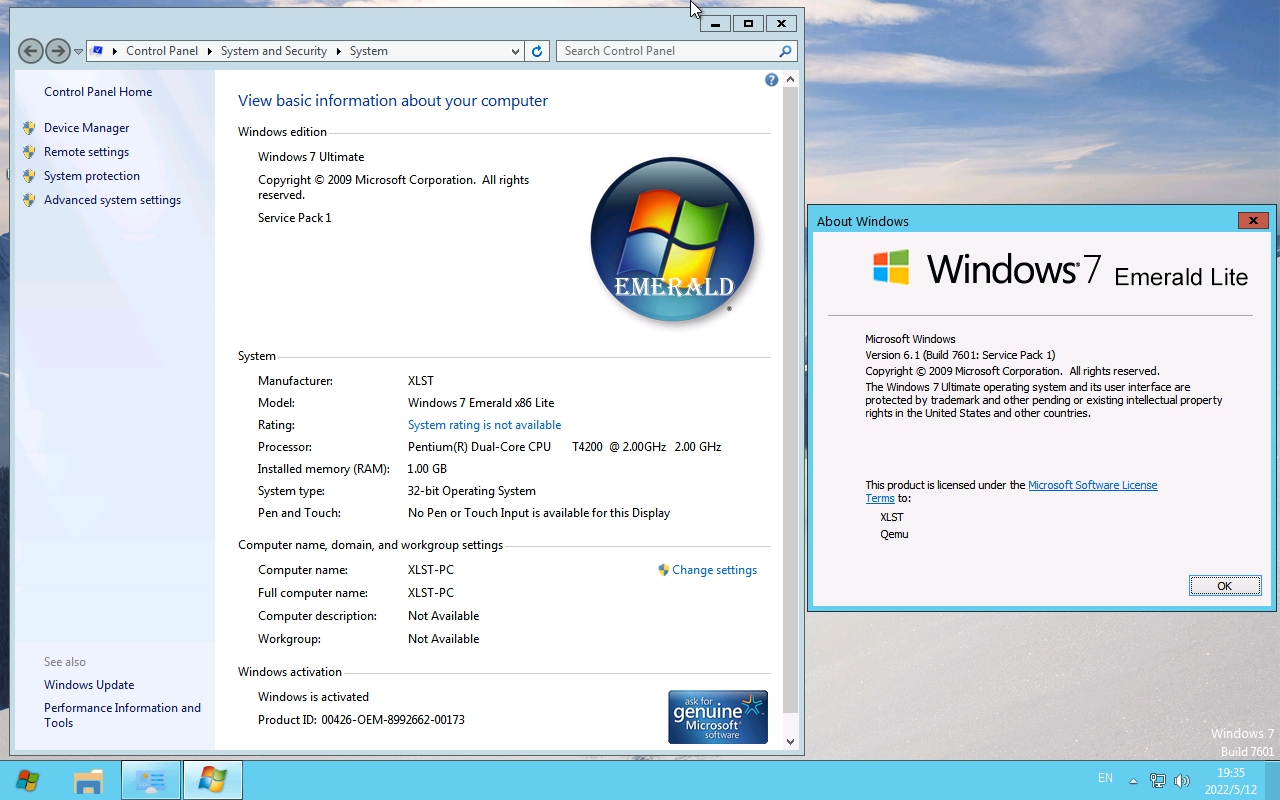The image size is (1280, 800).
Task: Click the Control Panel icon in address bar
Action: pyautogui.click(x=97, y=51)
